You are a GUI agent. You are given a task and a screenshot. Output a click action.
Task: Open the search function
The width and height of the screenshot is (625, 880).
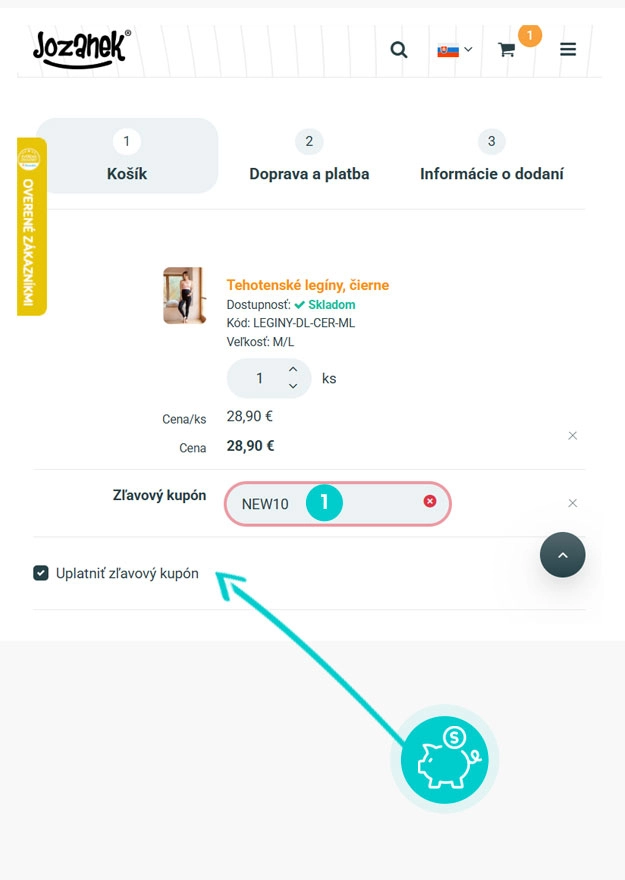(x=399, y=48)
